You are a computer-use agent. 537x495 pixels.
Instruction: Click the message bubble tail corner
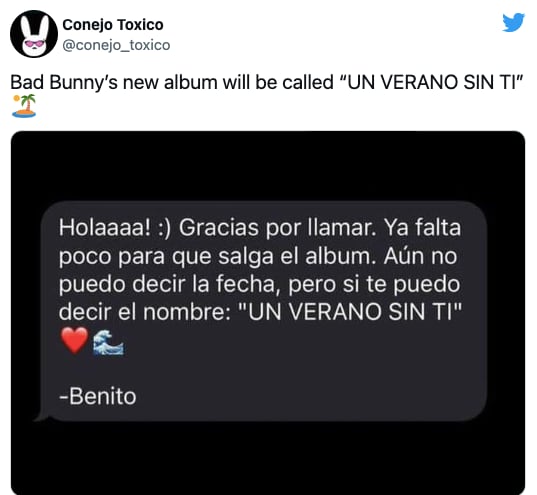42,414
